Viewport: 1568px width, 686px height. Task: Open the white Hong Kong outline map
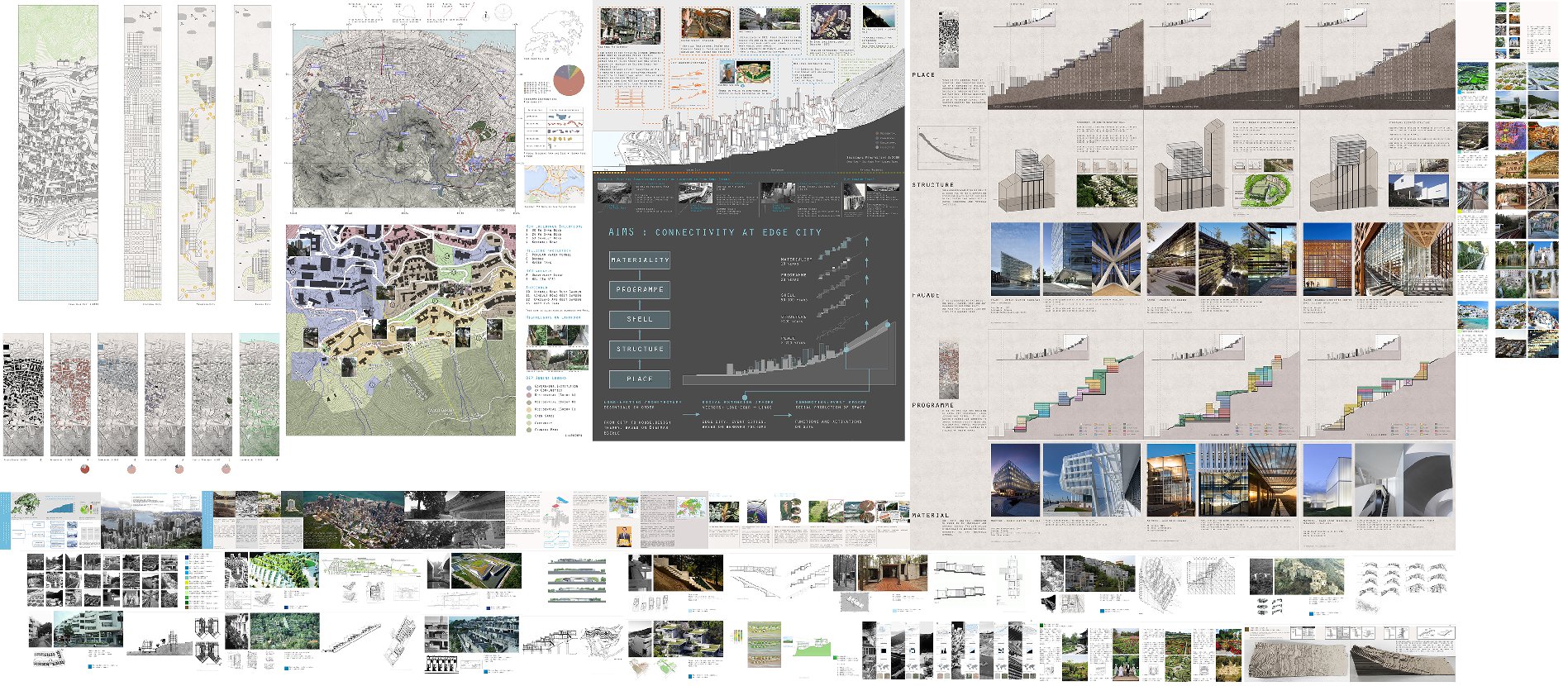tap(553, 34)
